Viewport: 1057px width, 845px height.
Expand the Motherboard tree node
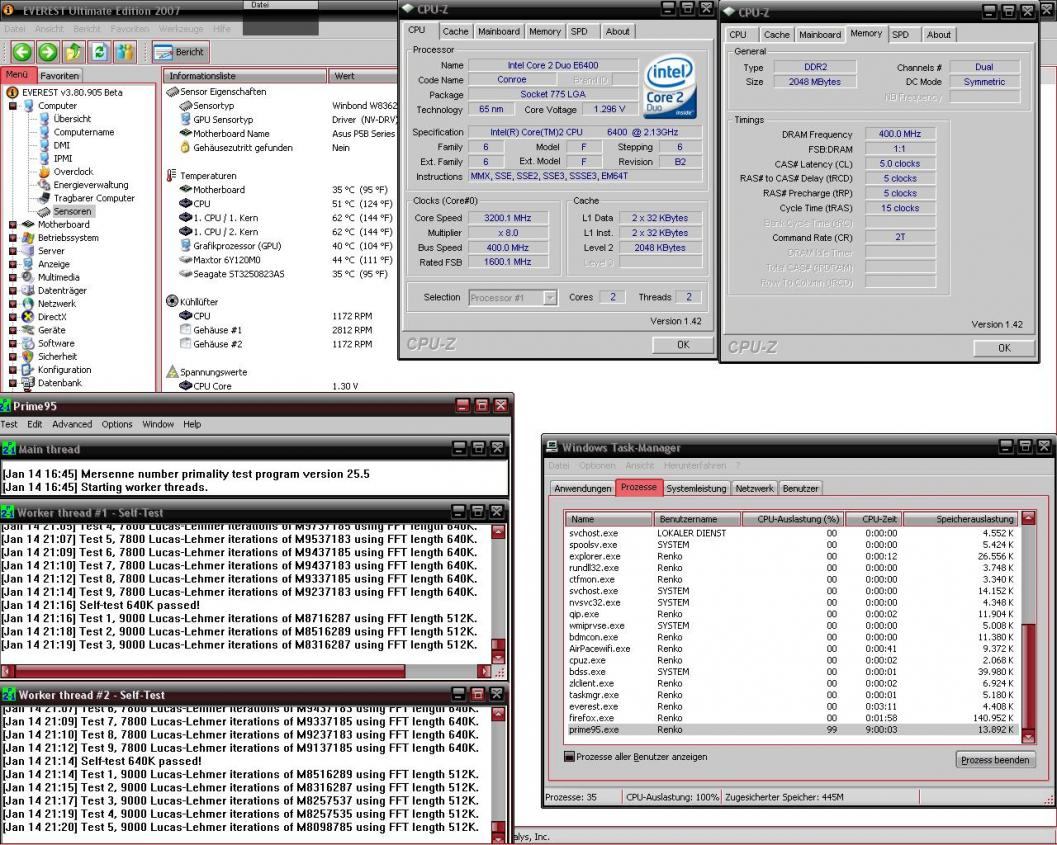click(x=13, y=224)
